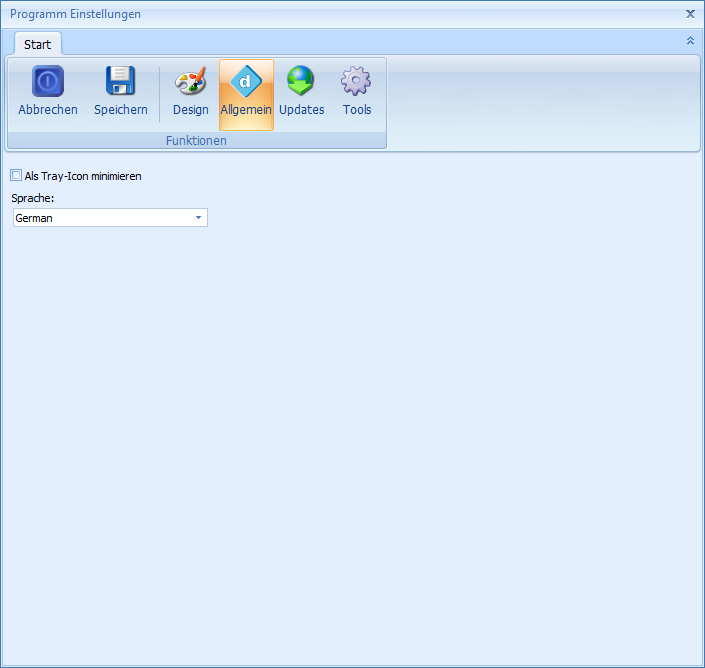Click the Updates text label

[x=301, y=110]
